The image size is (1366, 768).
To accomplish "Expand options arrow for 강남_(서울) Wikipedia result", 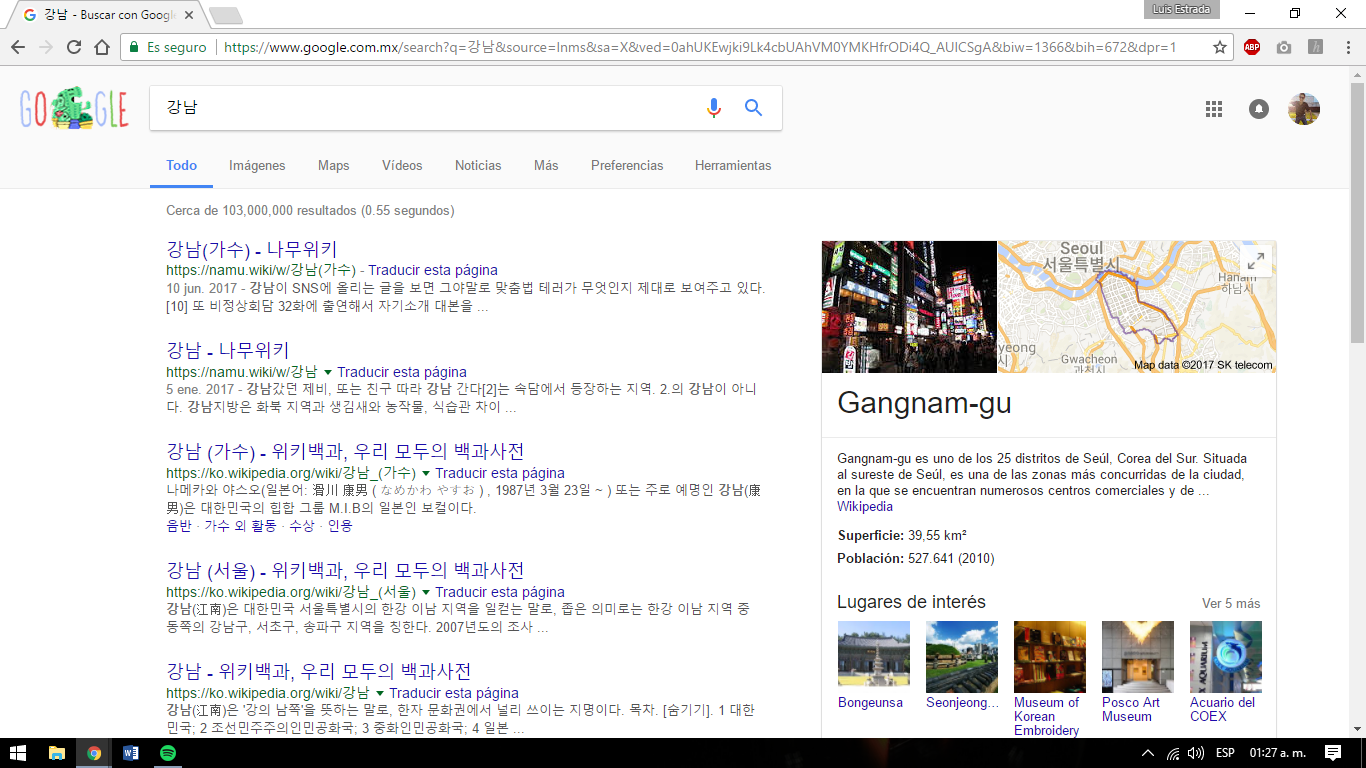I will (x=425, y=592).
